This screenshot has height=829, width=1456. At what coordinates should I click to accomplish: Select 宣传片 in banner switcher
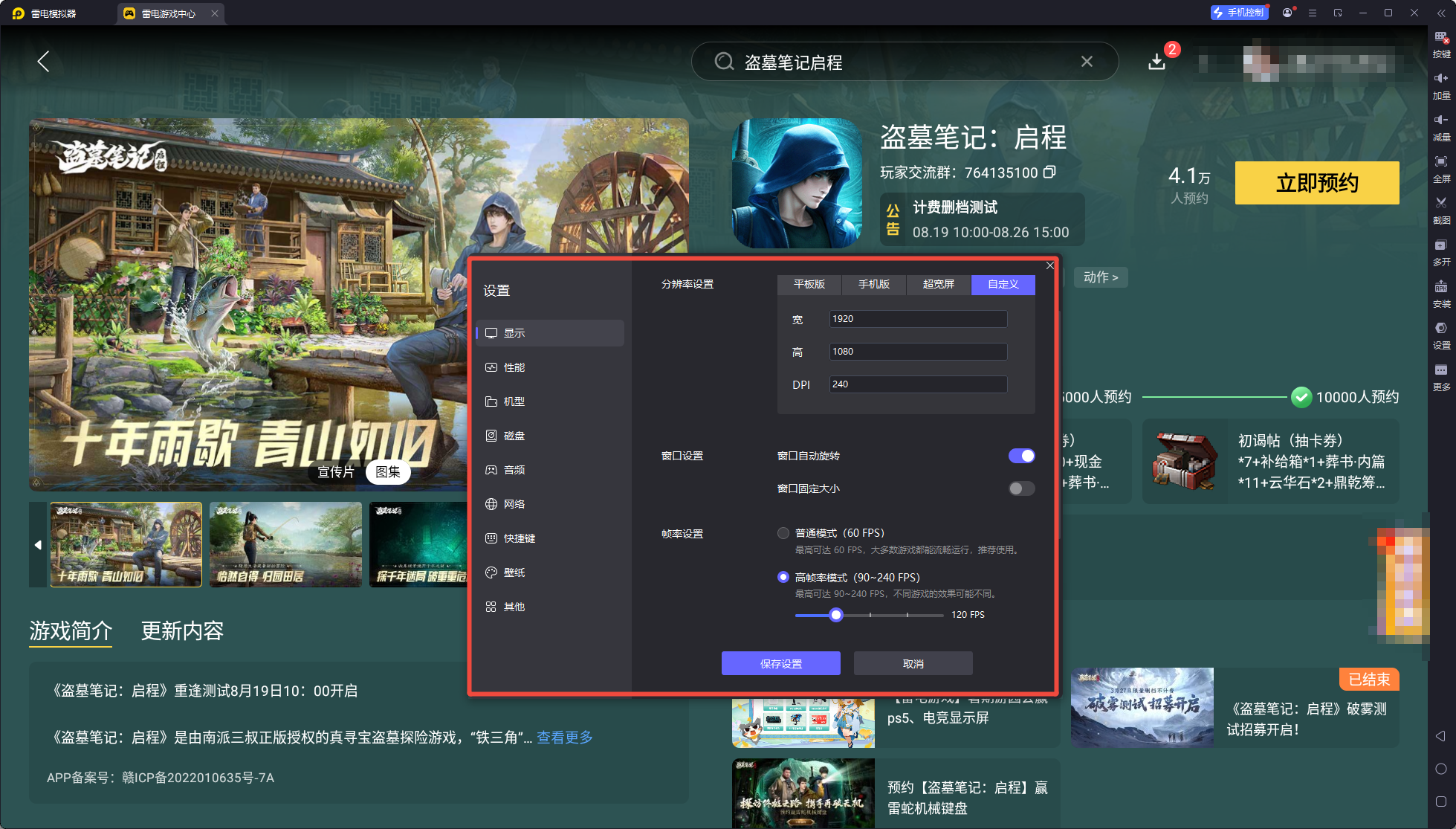337,472
